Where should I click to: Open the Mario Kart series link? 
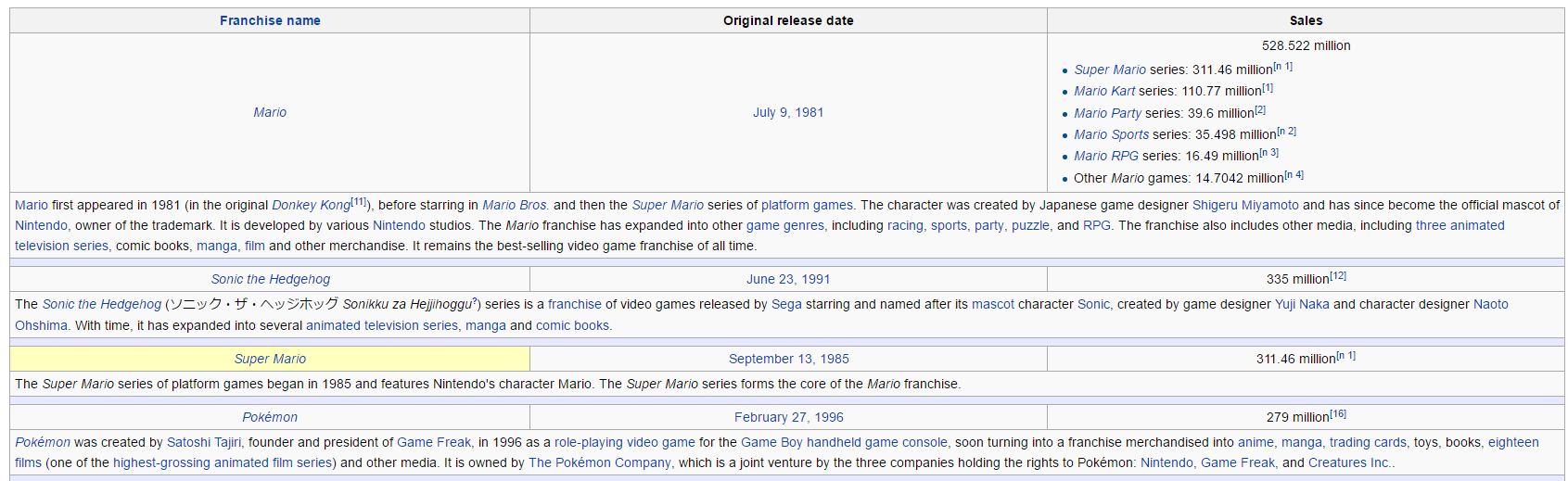(1104, 91)
